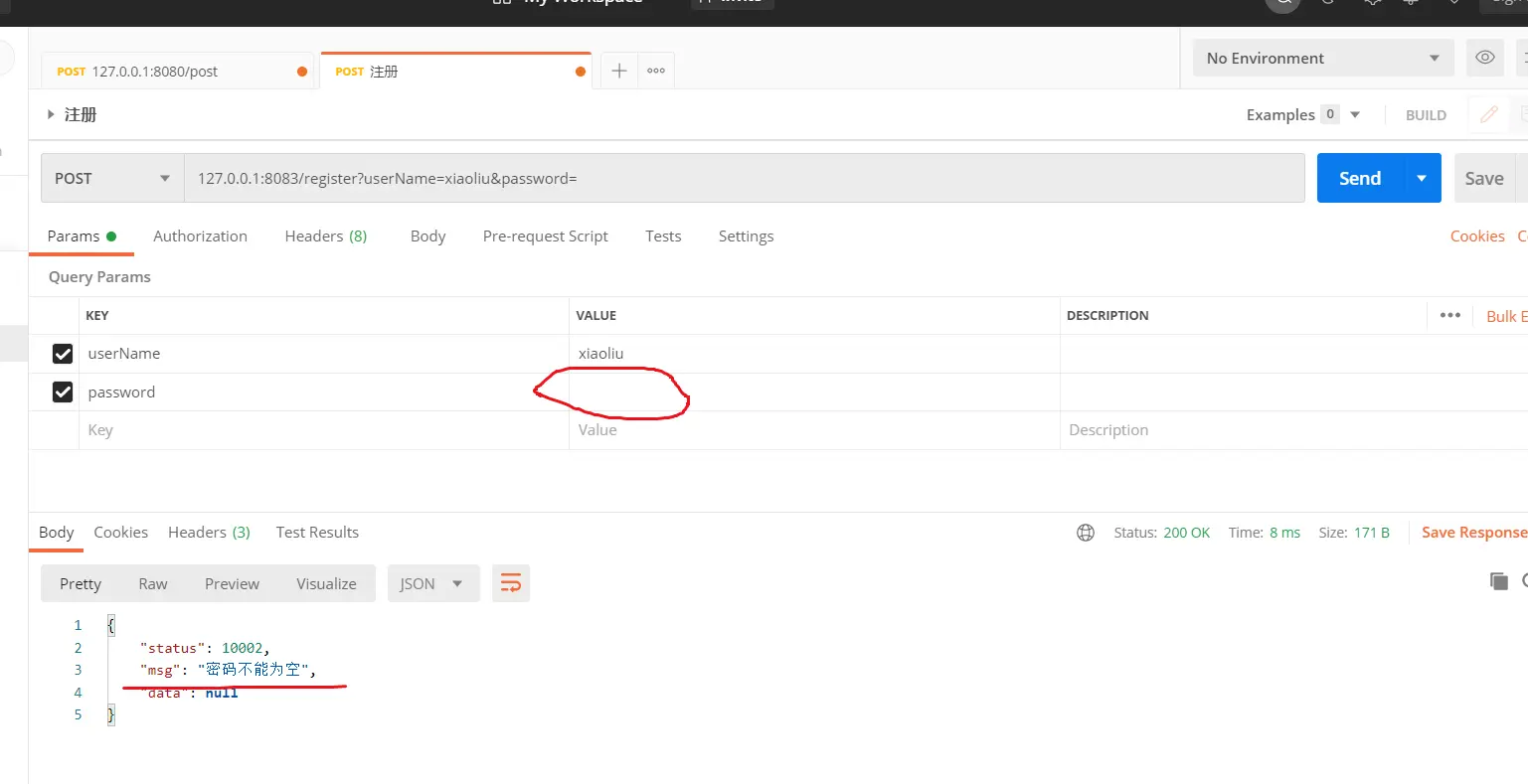The height and width of the screenshot is (784, 1528).
Task: Uncheck the password parameter checkbox
Action: pos(63,392)
